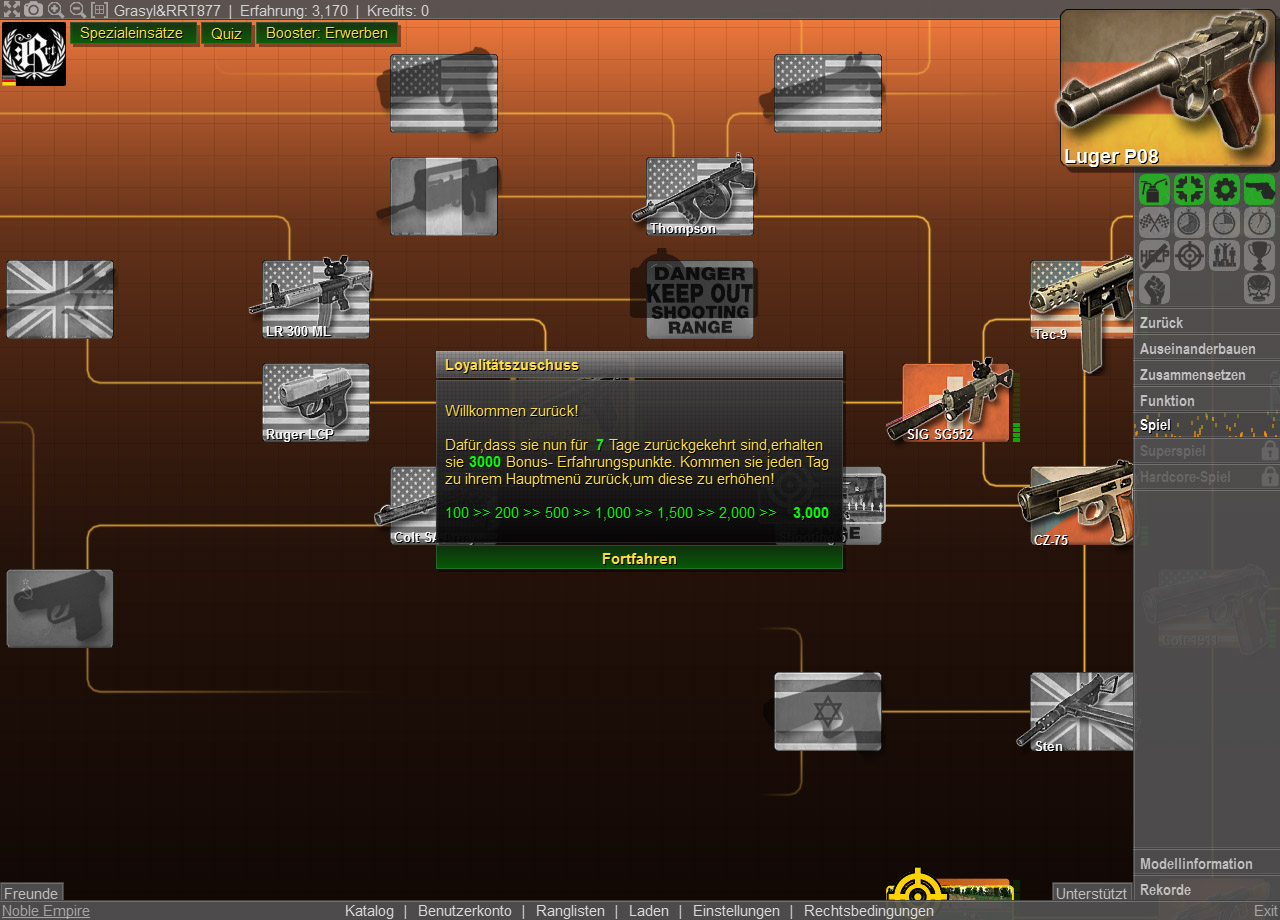Select locked Superspiel entry
This screenshot has height=920, width=1280.
(x=1206, y=451)
